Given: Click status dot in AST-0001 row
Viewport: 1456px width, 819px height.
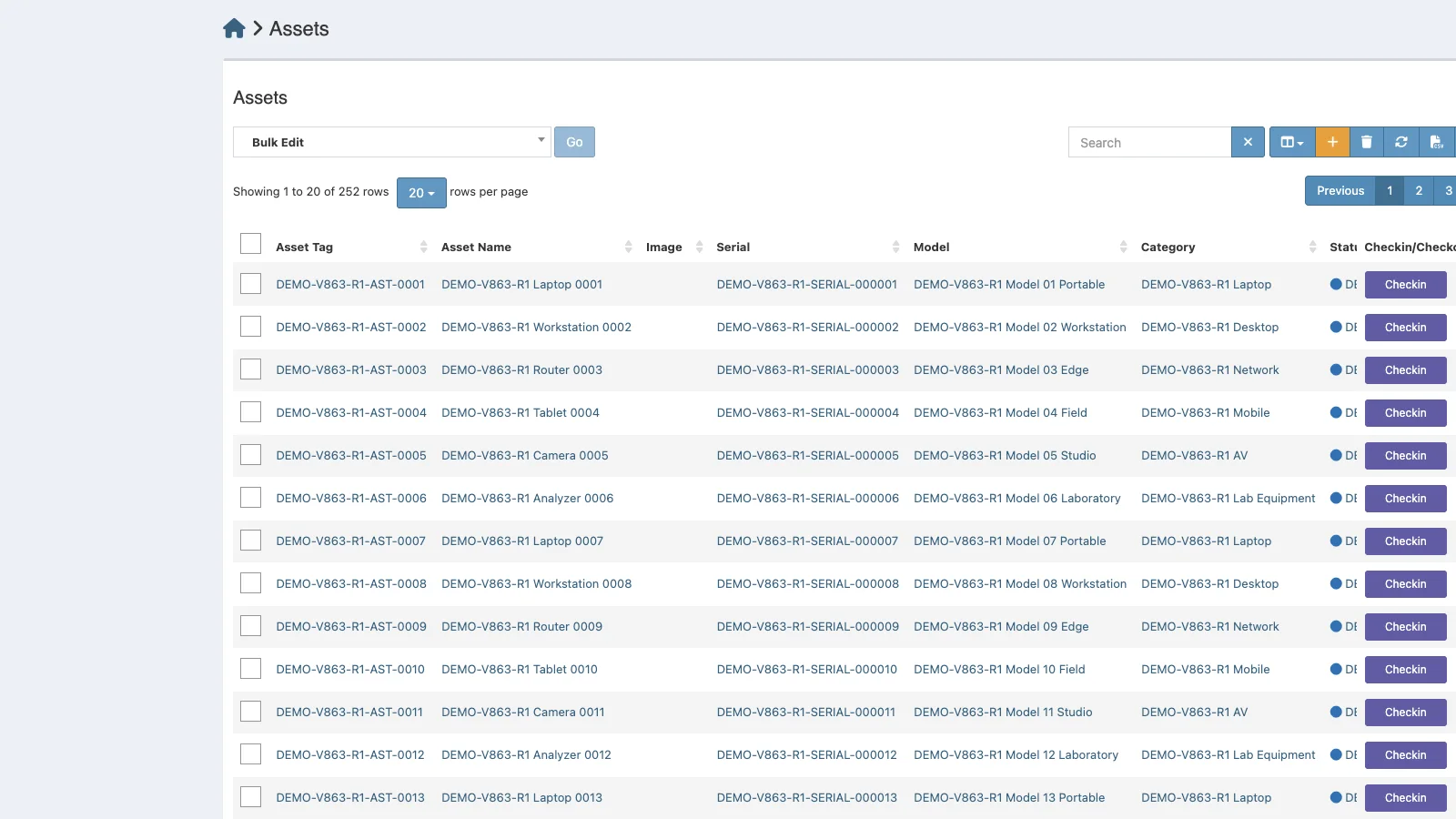Looking at the screenshot, I should (x=1336, y=284).
